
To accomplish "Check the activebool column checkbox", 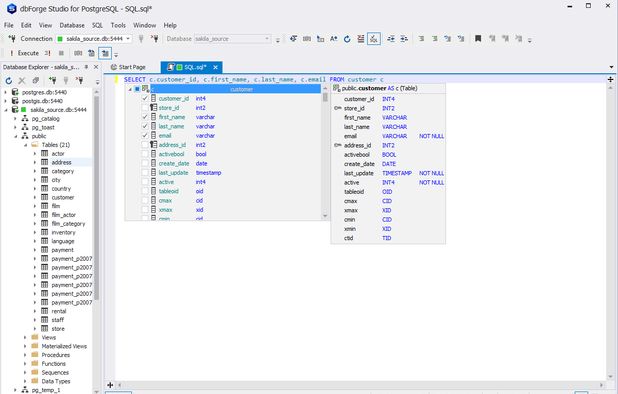I will [x=145, y=154].
